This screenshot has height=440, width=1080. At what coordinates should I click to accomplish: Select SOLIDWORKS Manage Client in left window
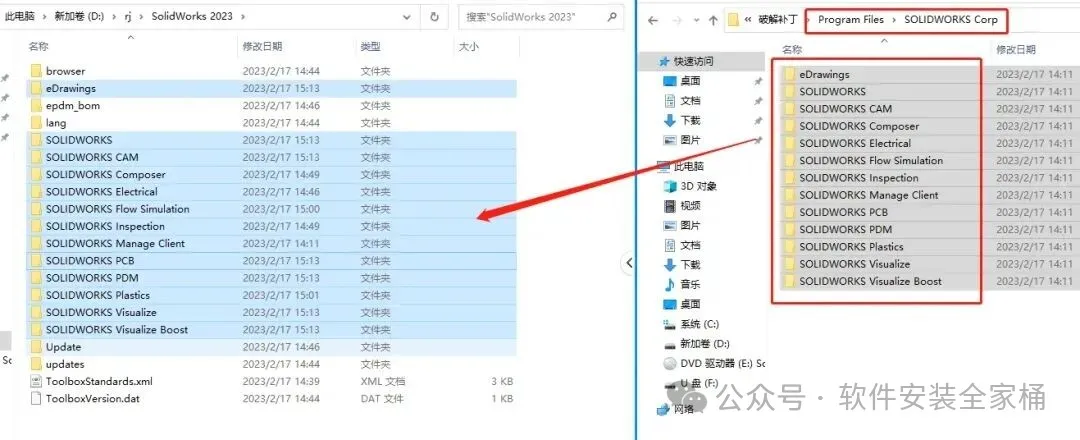coord(272,243)
